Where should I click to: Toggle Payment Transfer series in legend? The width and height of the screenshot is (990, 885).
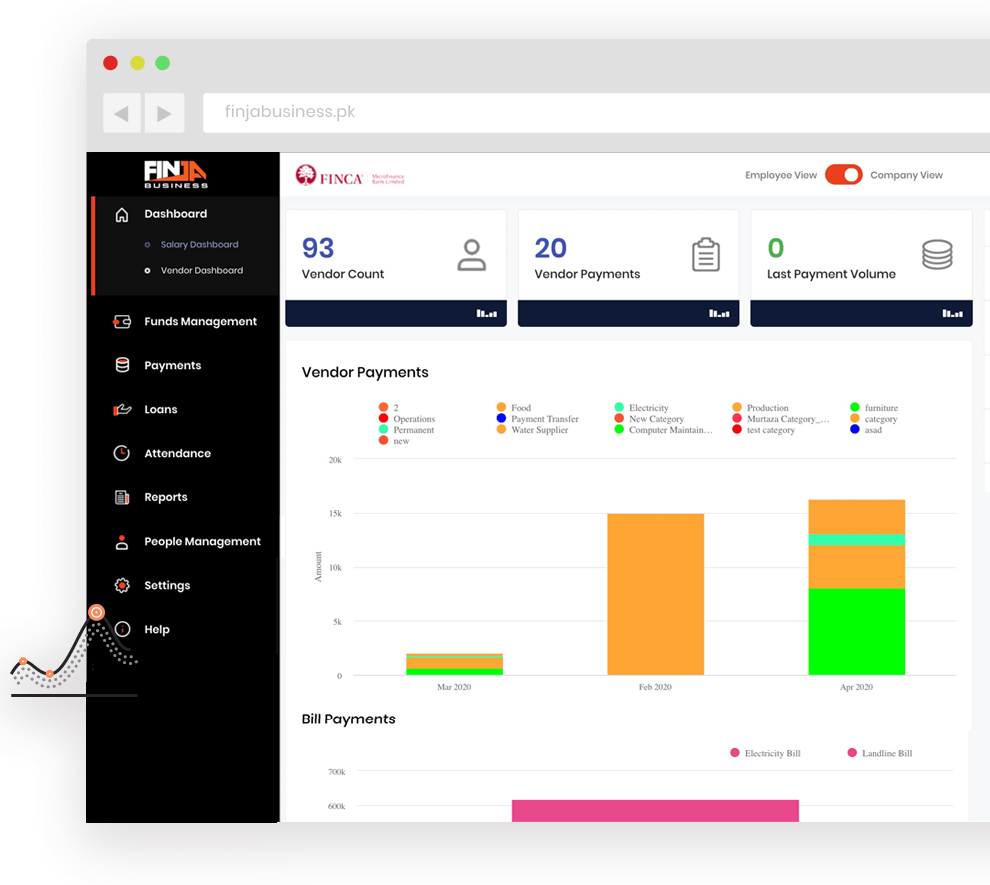(538, 419)
